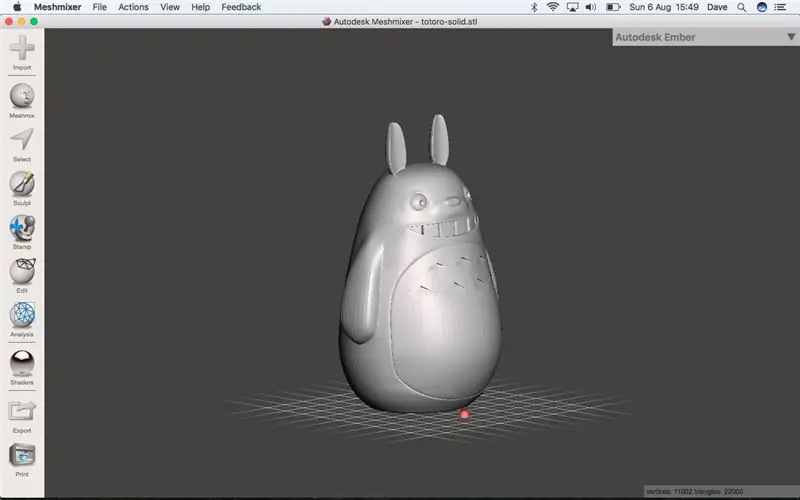Launch the Print tool

pyautogui.click(x=22, y=460)
